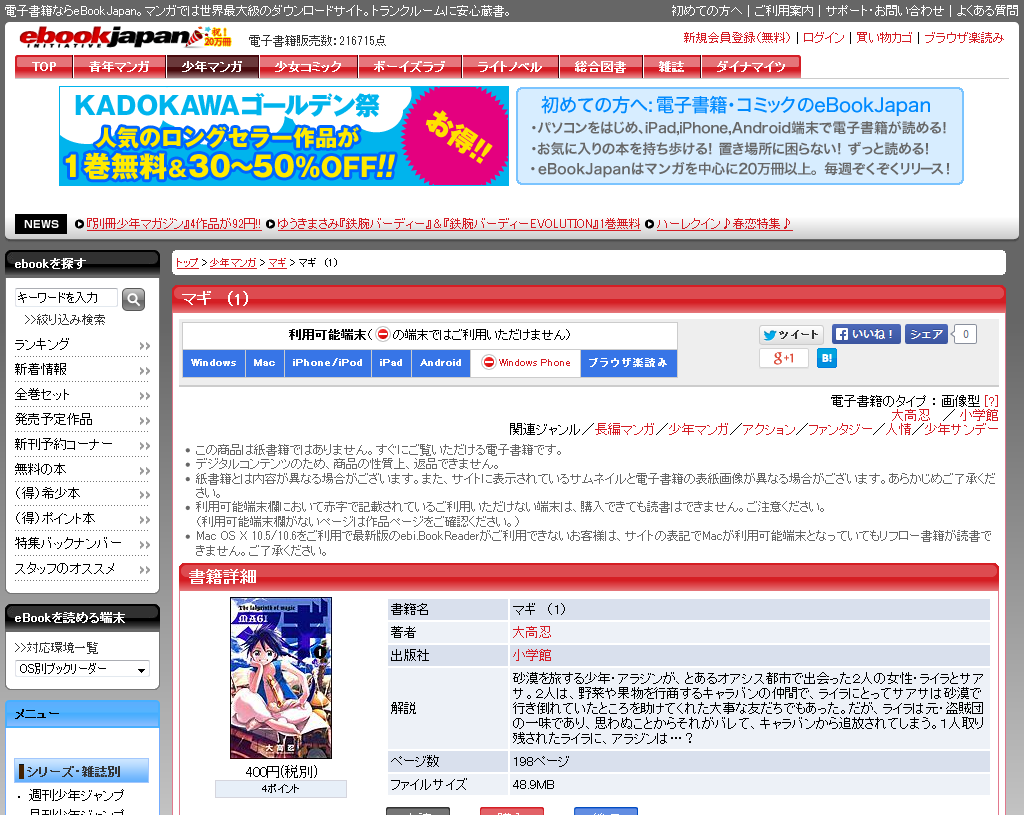Open the 少女コミック tab
The height and width of the screenshot is (815, 1024).
coord(308,67)
